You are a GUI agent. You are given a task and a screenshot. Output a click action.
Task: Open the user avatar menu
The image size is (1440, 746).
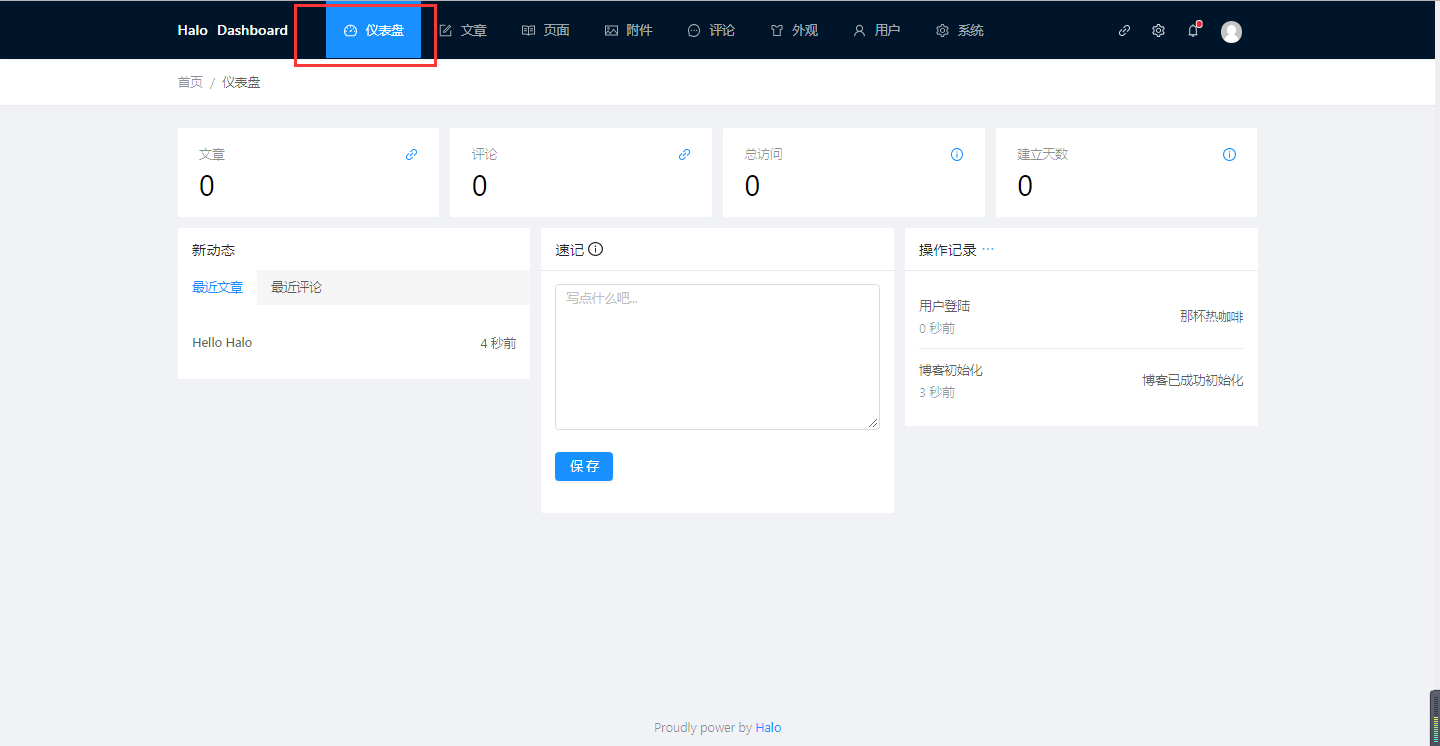coord(1232,32)
